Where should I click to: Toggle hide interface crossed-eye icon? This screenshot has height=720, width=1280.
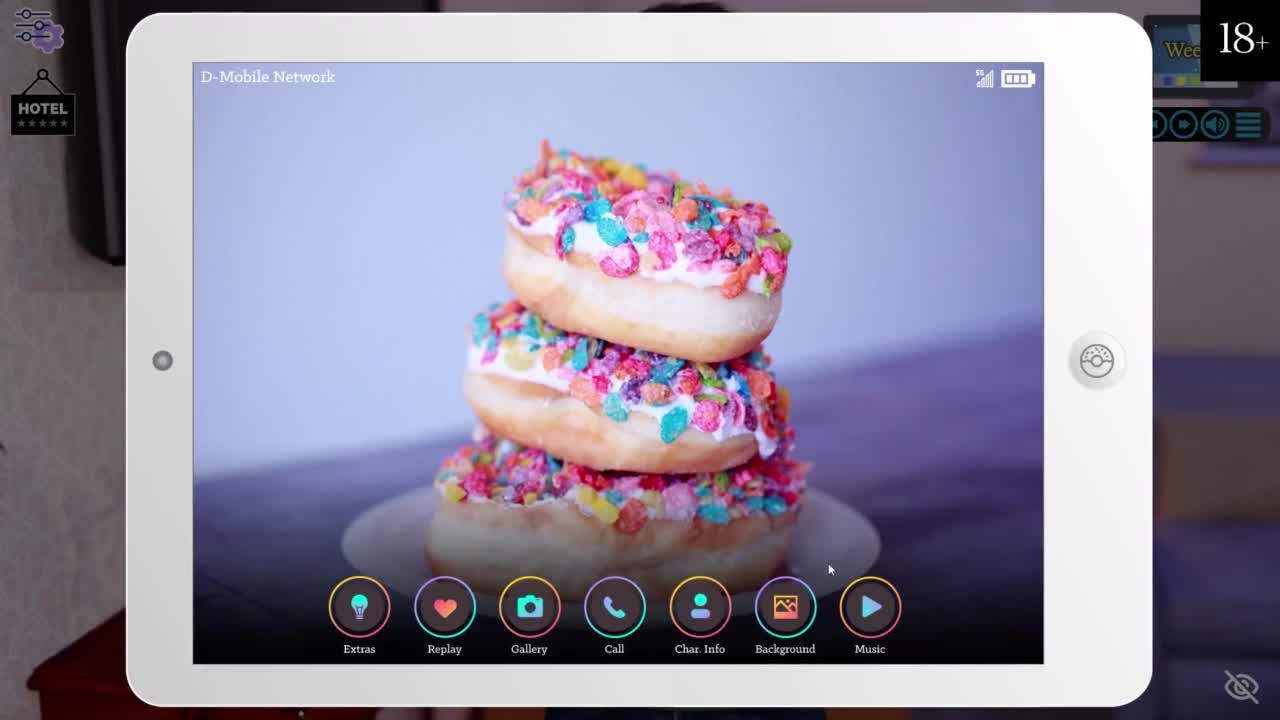tap(1241, 686)
